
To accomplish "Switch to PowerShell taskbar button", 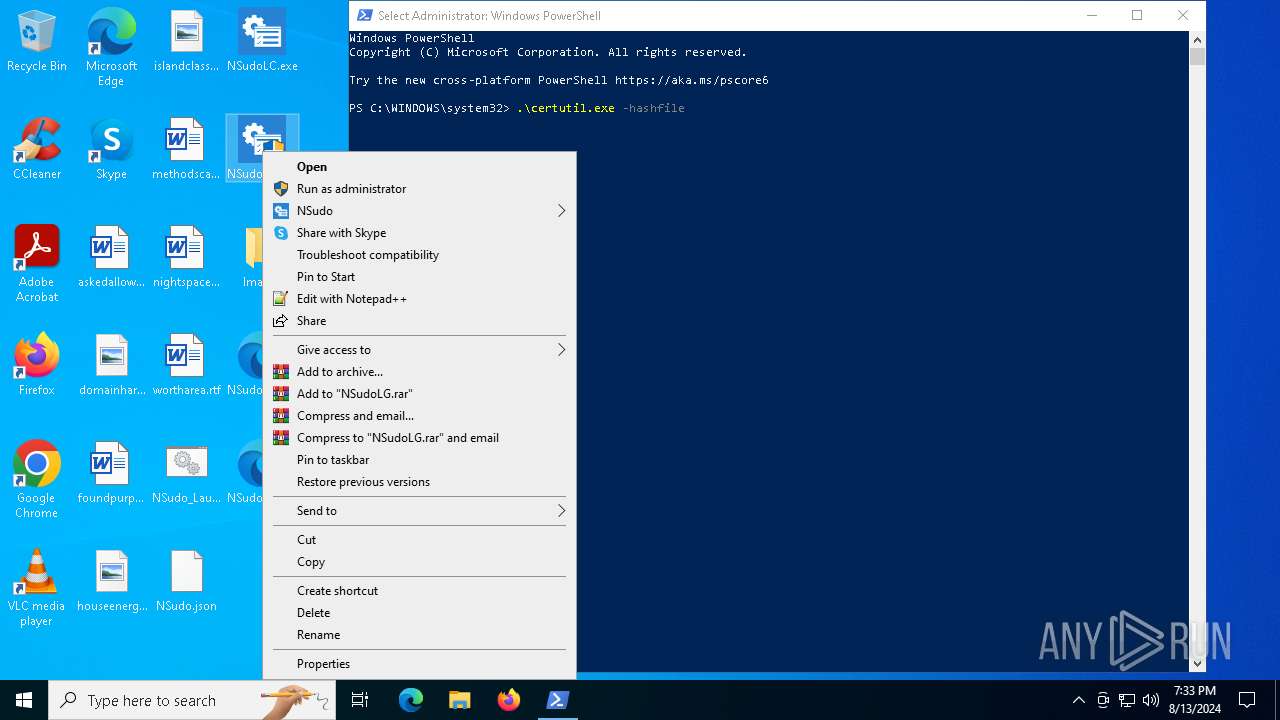I will pos(557,700).
